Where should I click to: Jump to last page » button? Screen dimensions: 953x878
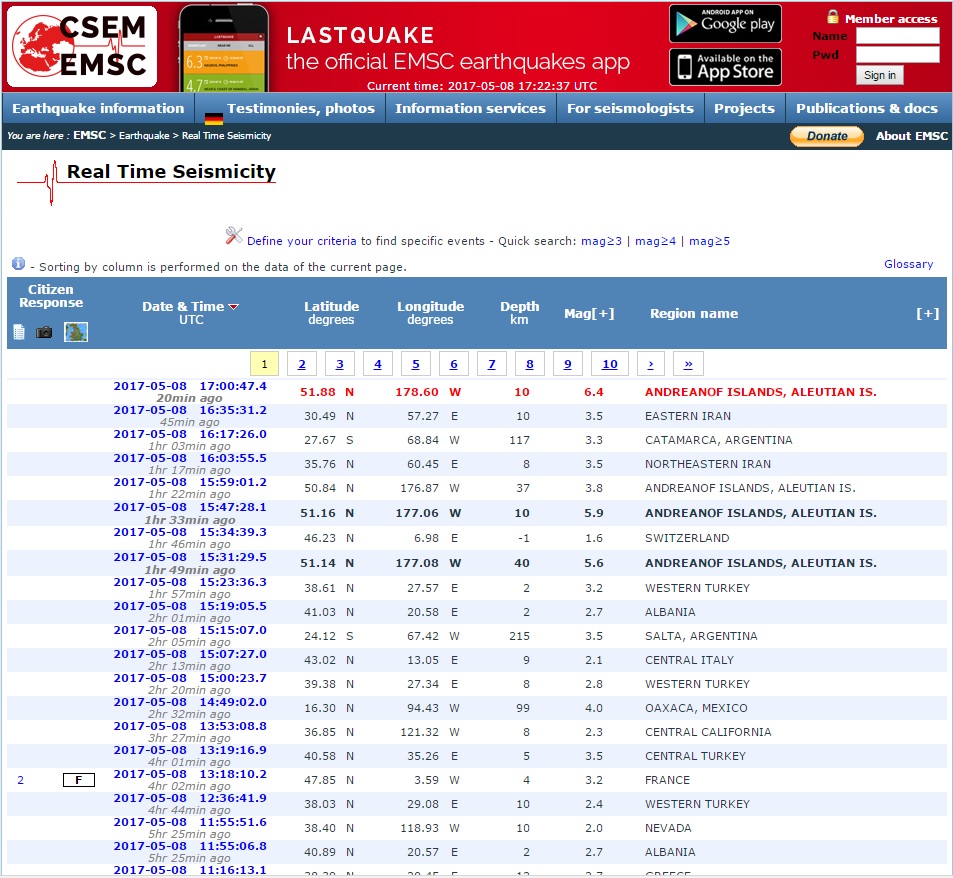(688, 364)
